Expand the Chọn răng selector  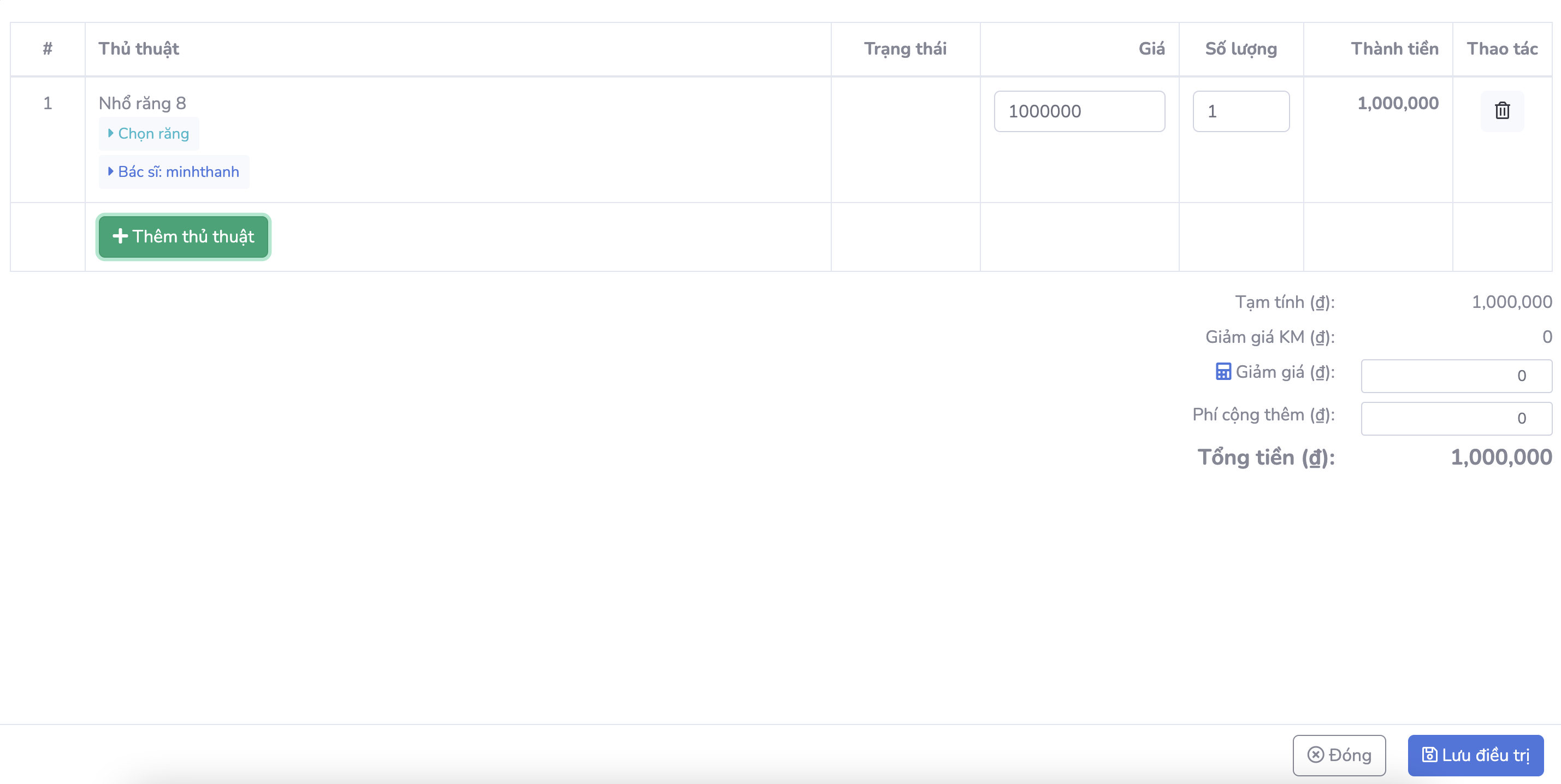[153, 133]
